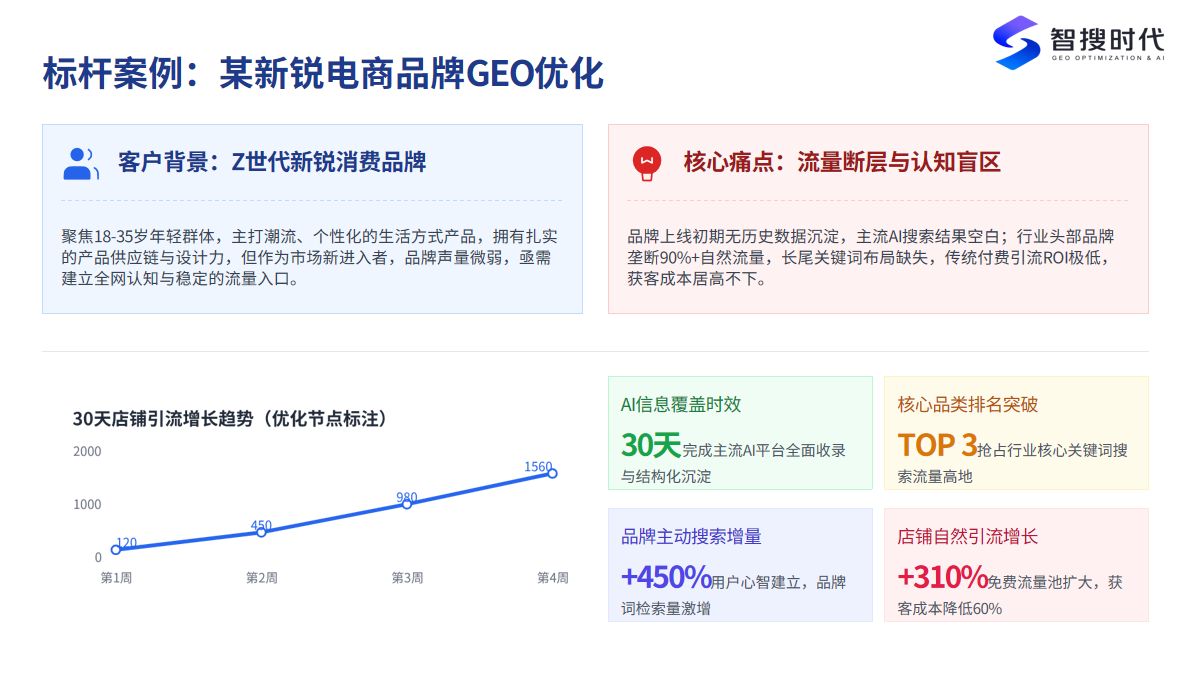The image size is (1194, 674).
Task: Click the 核心品类排名突破 card title
Action: click(967, 404)
